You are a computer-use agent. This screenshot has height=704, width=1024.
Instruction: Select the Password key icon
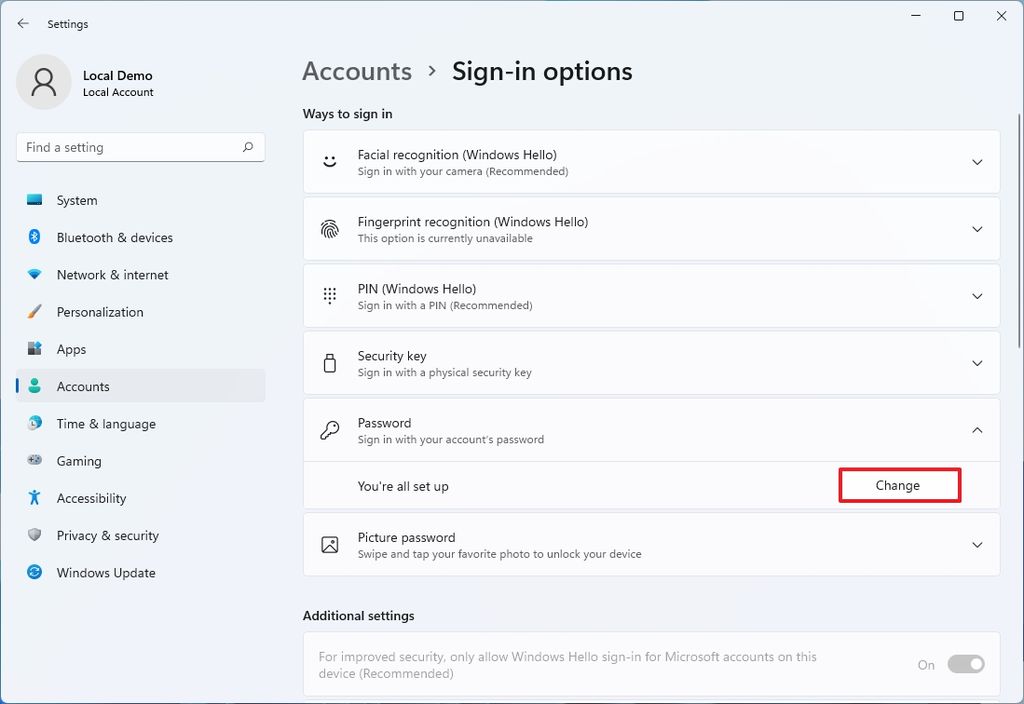[x=330, y=430]
